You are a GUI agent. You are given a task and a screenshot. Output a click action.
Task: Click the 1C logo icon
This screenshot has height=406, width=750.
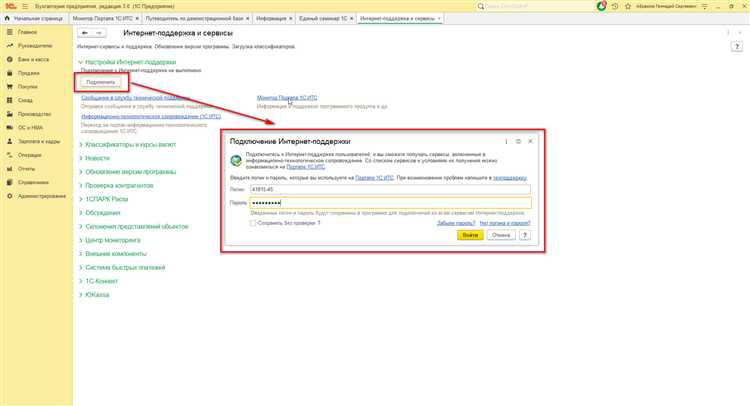(11, 6)
